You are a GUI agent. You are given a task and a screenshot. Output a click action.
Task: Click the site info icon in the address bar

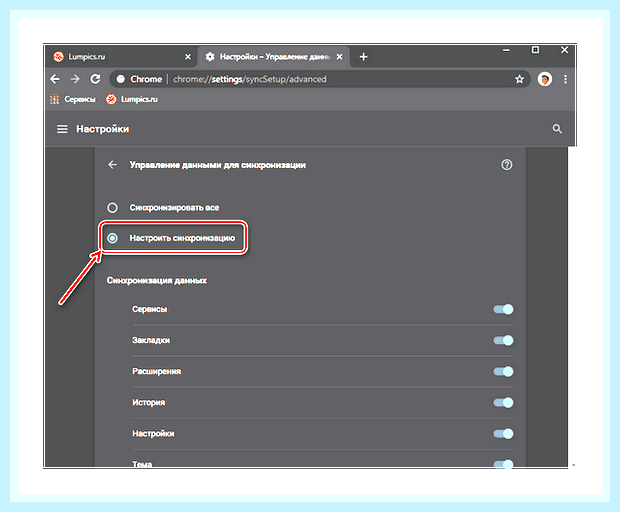click(121, 79)
